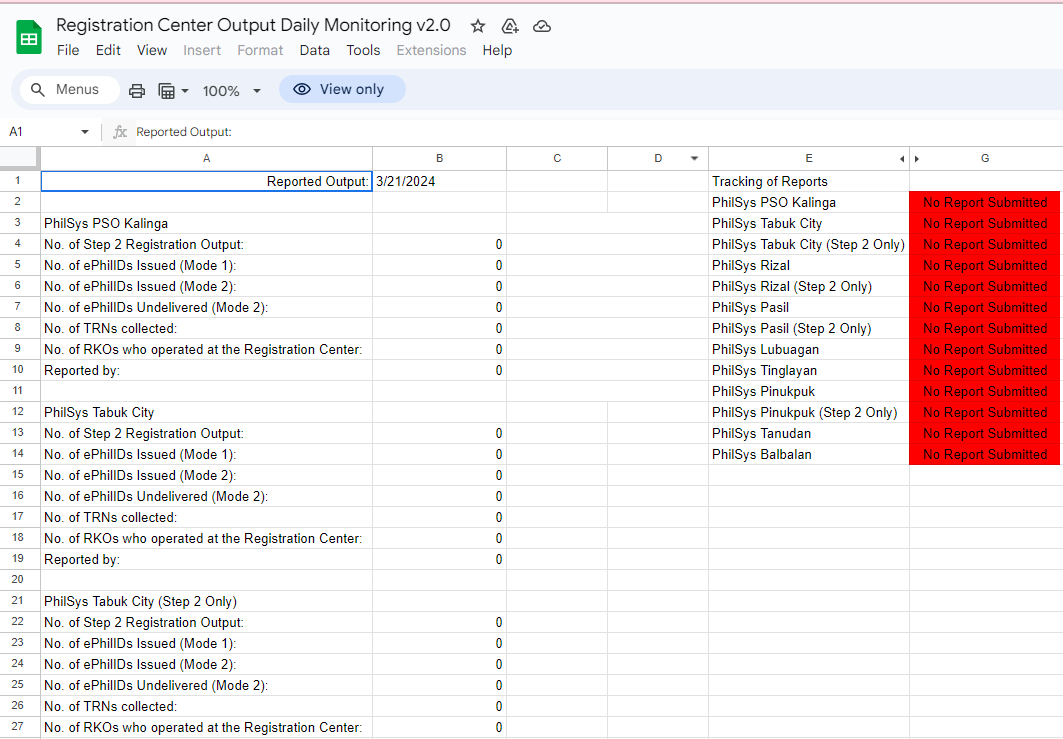This screenshot has height=739, width=1063.
Task: Star this spreadsheet
Action: 478,26
